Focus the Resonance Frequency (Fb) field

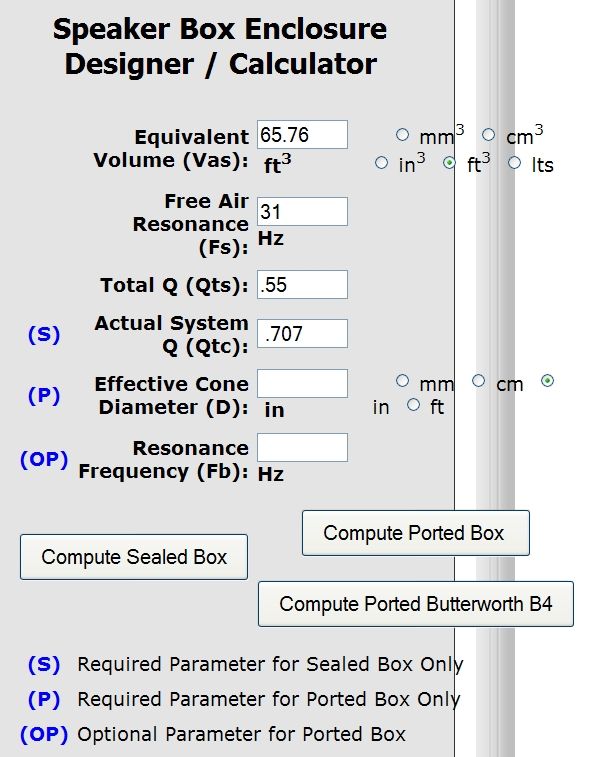pyautogui.click(x=302, y=448)
